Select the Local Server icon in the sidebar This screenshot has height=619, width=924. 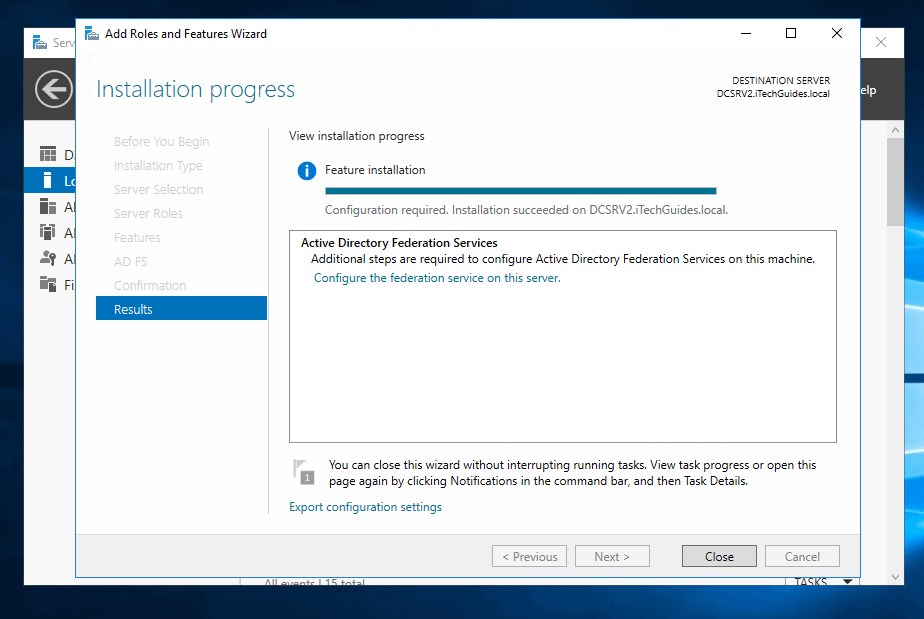pos(48,180)
